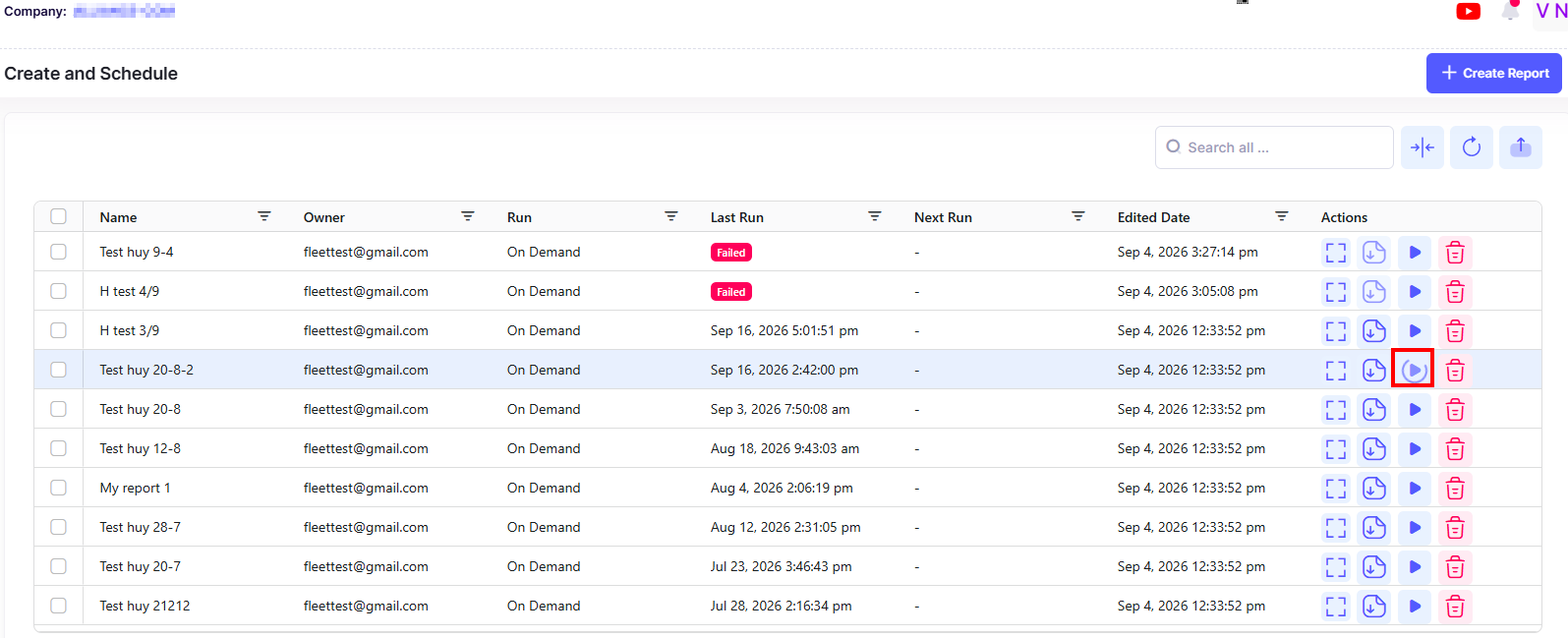Select the Test huy 21212 name cell

[x=145, y=606]
